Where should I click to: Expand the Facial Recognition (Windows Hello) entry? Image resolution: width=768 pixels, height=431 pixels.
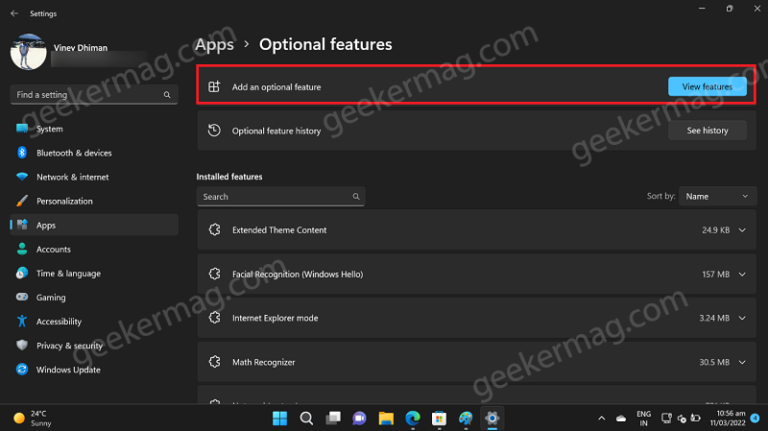(x=742, y=274)
